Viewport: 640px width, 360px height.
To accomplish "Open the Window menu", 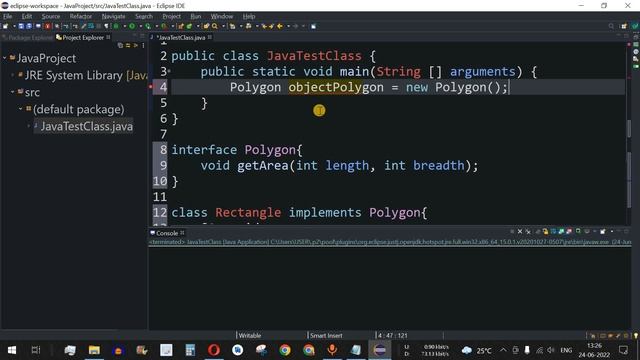I will 222,16.
